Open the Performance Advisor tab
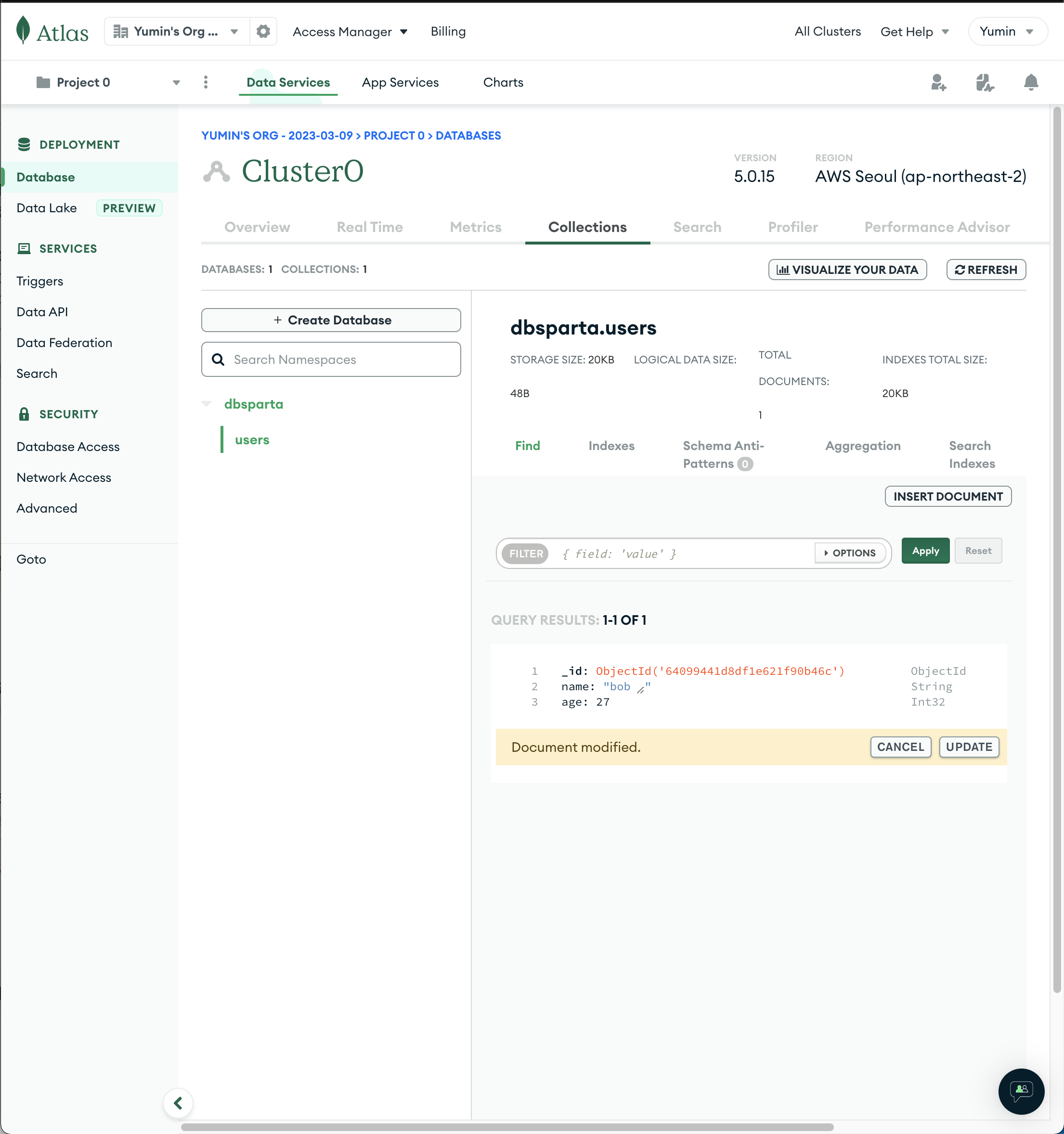 click(x=937, y=227)
